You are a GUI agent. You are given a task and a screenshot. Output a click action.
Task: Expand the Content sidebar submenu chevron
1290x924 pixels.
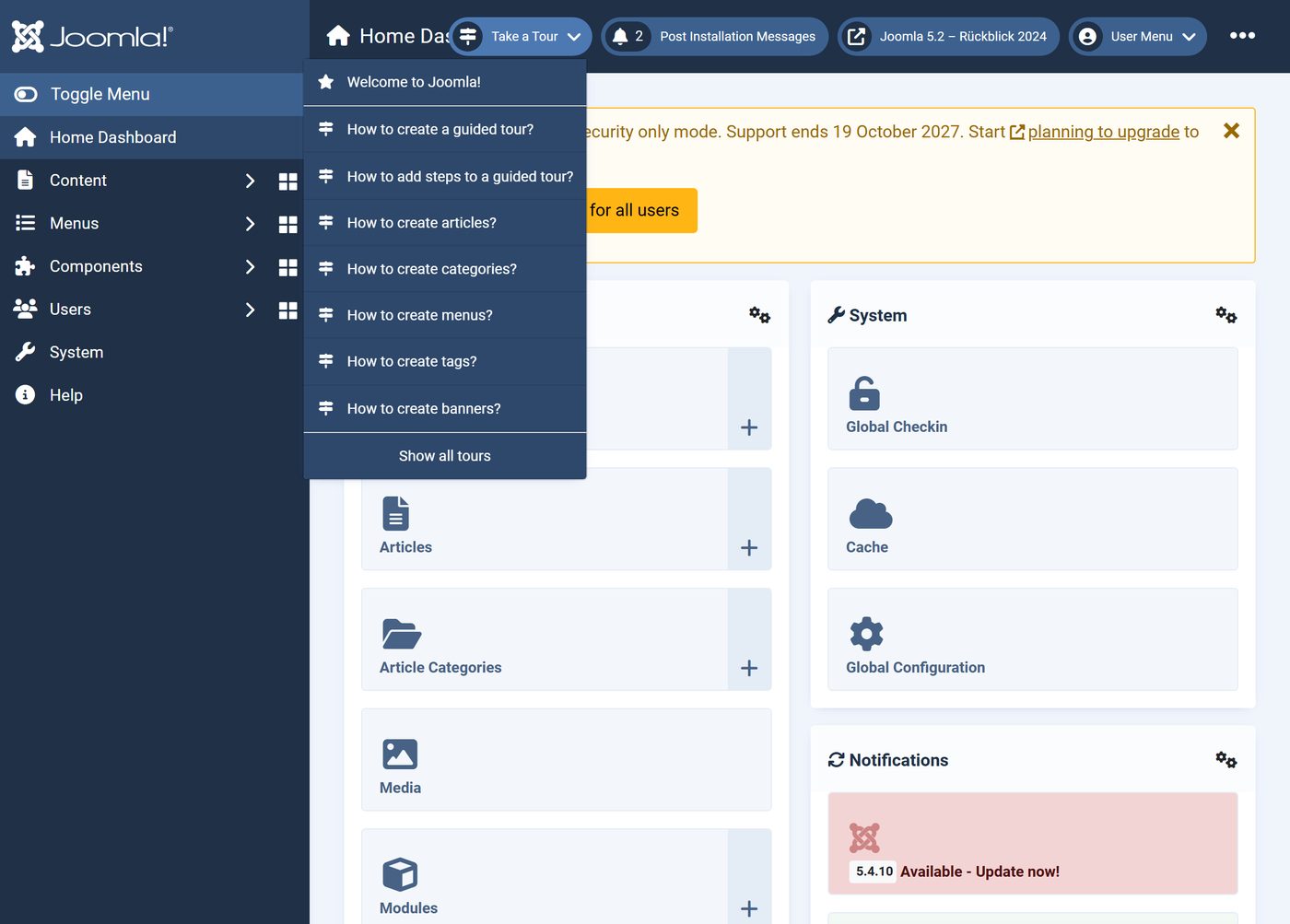(x=250, y=181)
